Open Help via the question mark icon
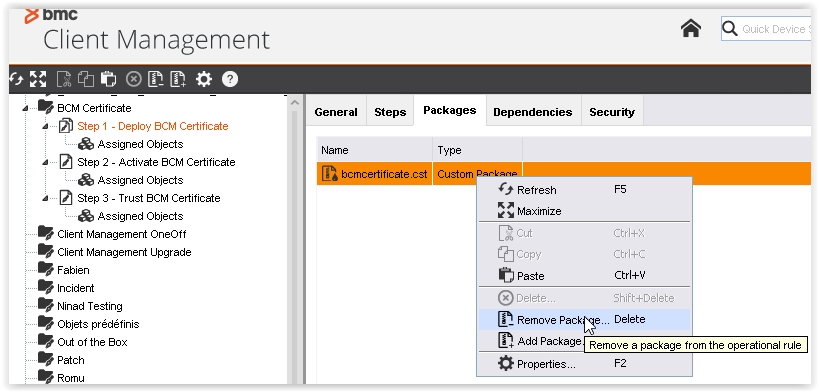This screenshot has width=819, height=392. coord(230,79)
